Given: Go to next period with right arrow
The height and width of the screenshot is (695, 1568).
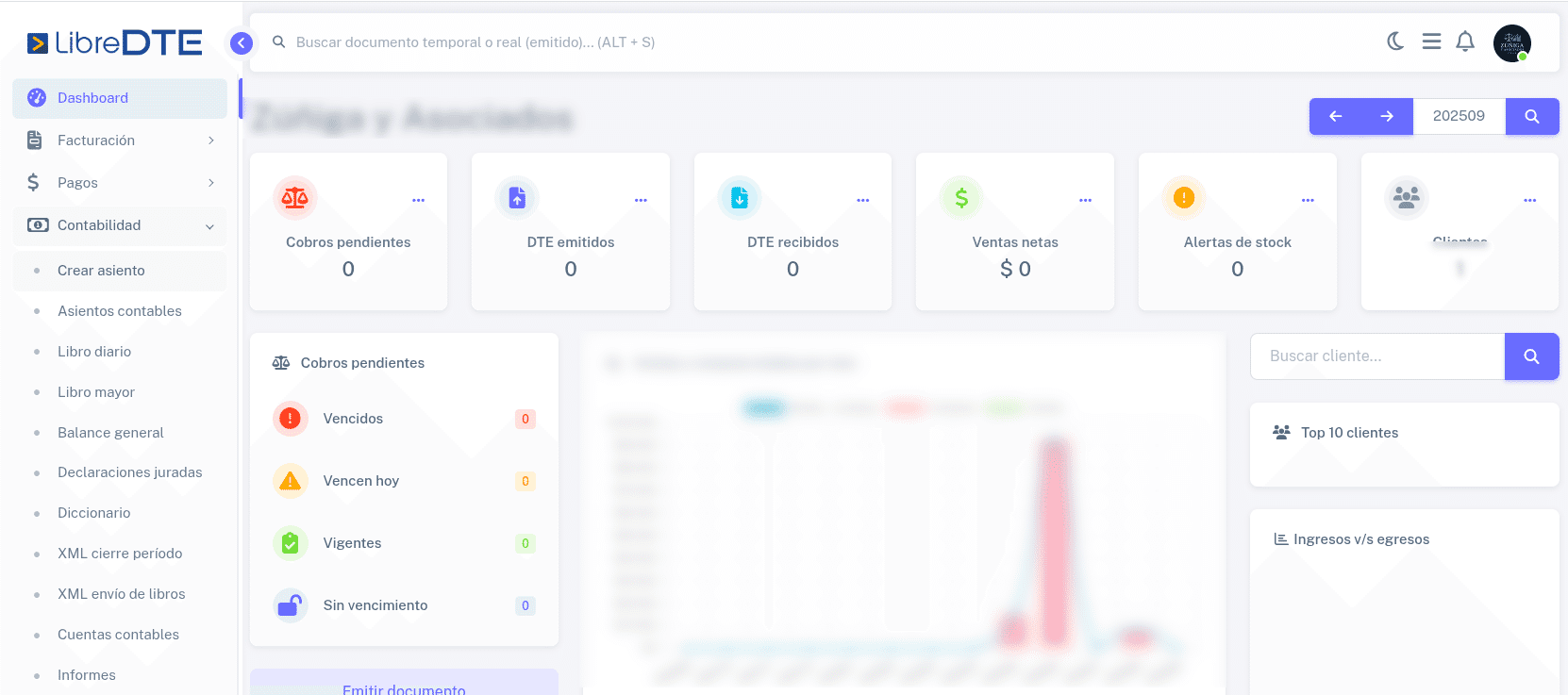Looking at the screenshot, I should coord(1387,116).
